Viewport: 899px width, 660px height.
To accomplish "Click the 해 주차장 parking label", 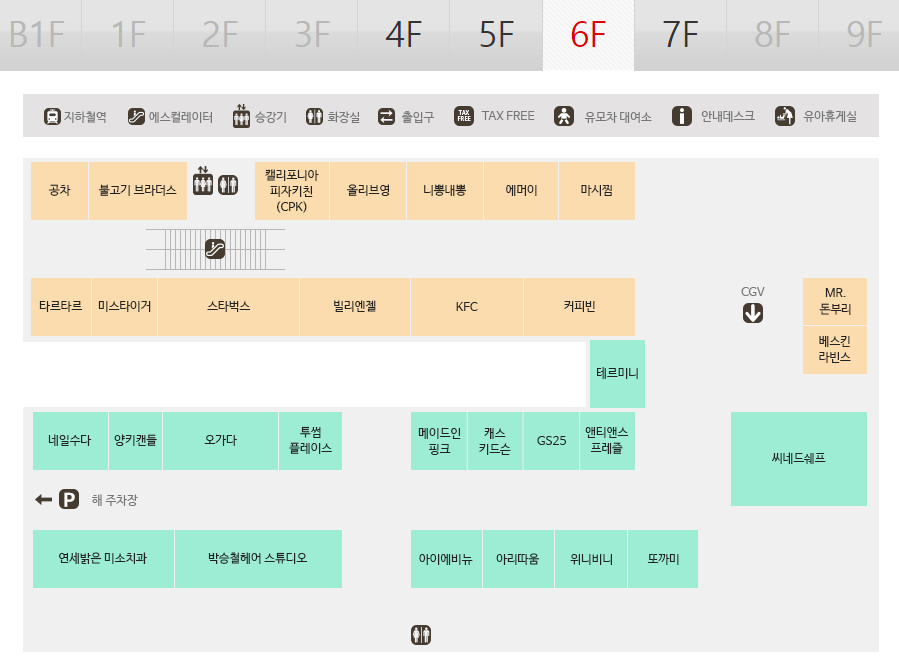I will (115, 500).
